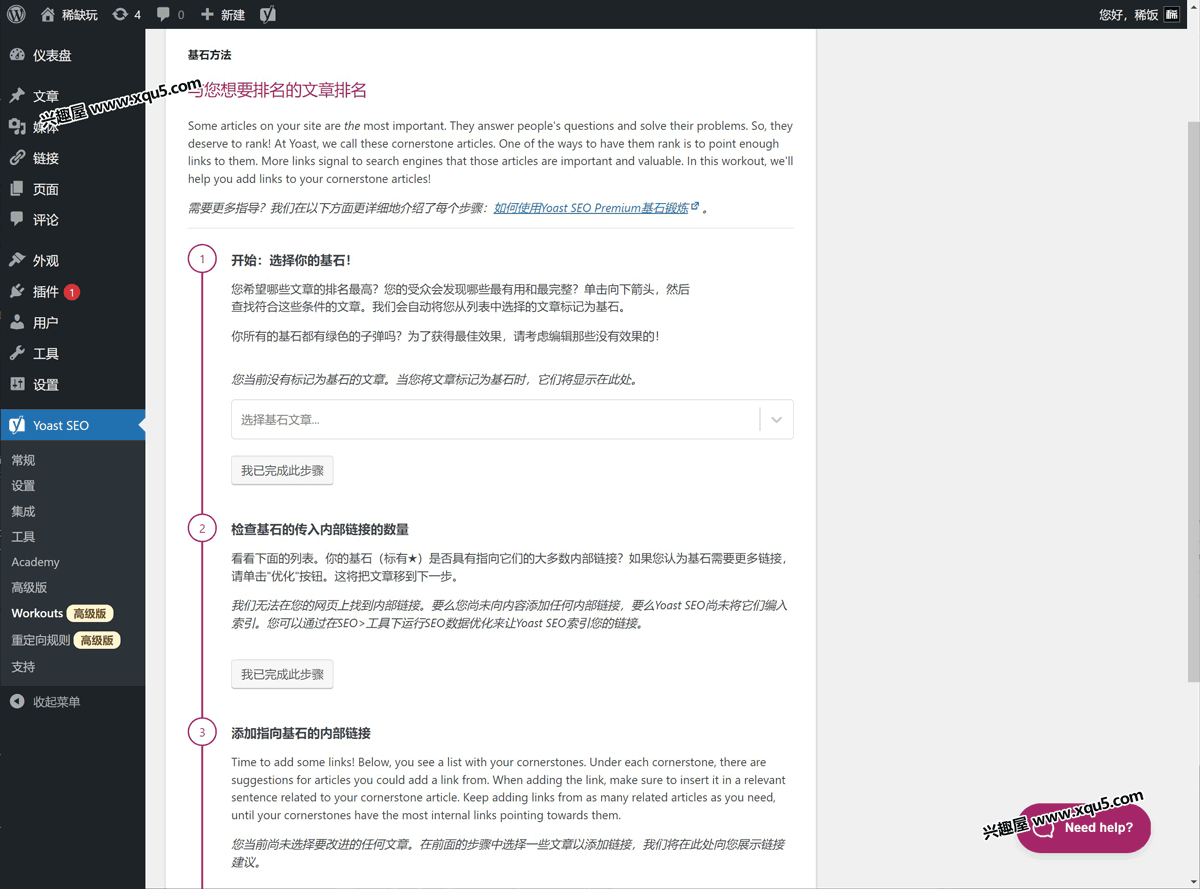
Task: Open the site home icon 稀缺玩
Action: [69, 14]
